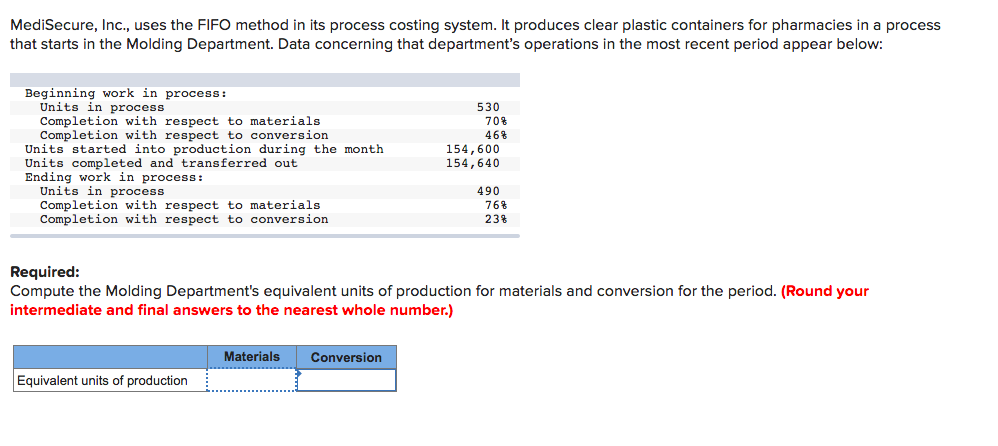Click the Materials equivalent units input field
The height and width of the screenshot is (446, 998).
252,380
